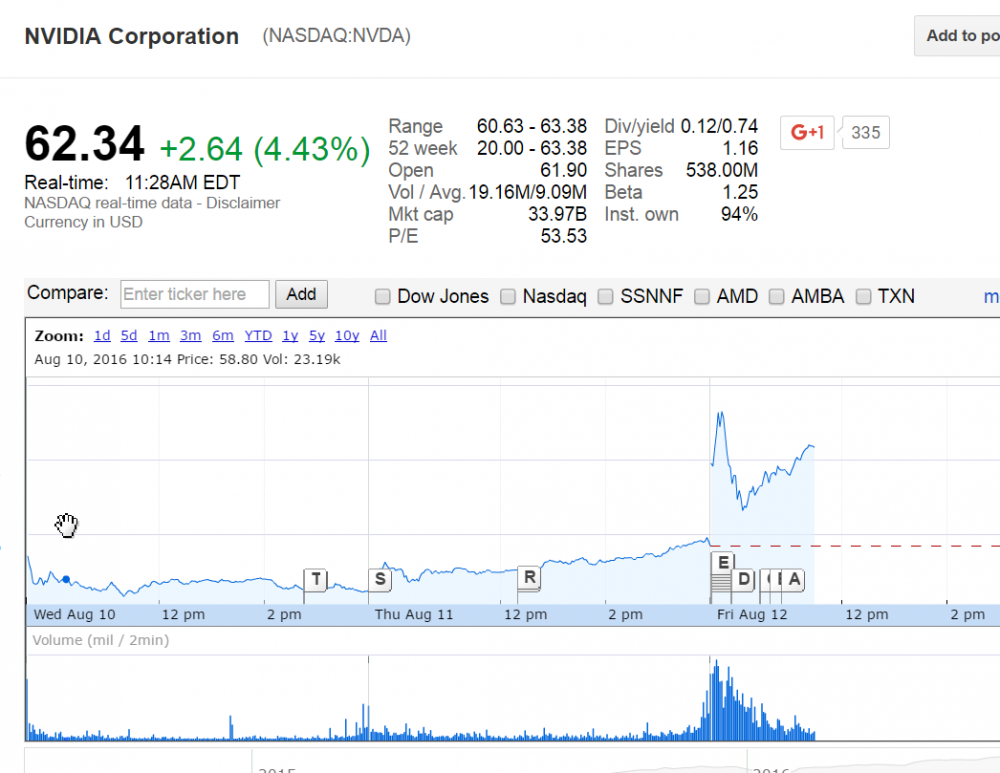Click the Inst. own value 94%

click(x=739, y=214)
